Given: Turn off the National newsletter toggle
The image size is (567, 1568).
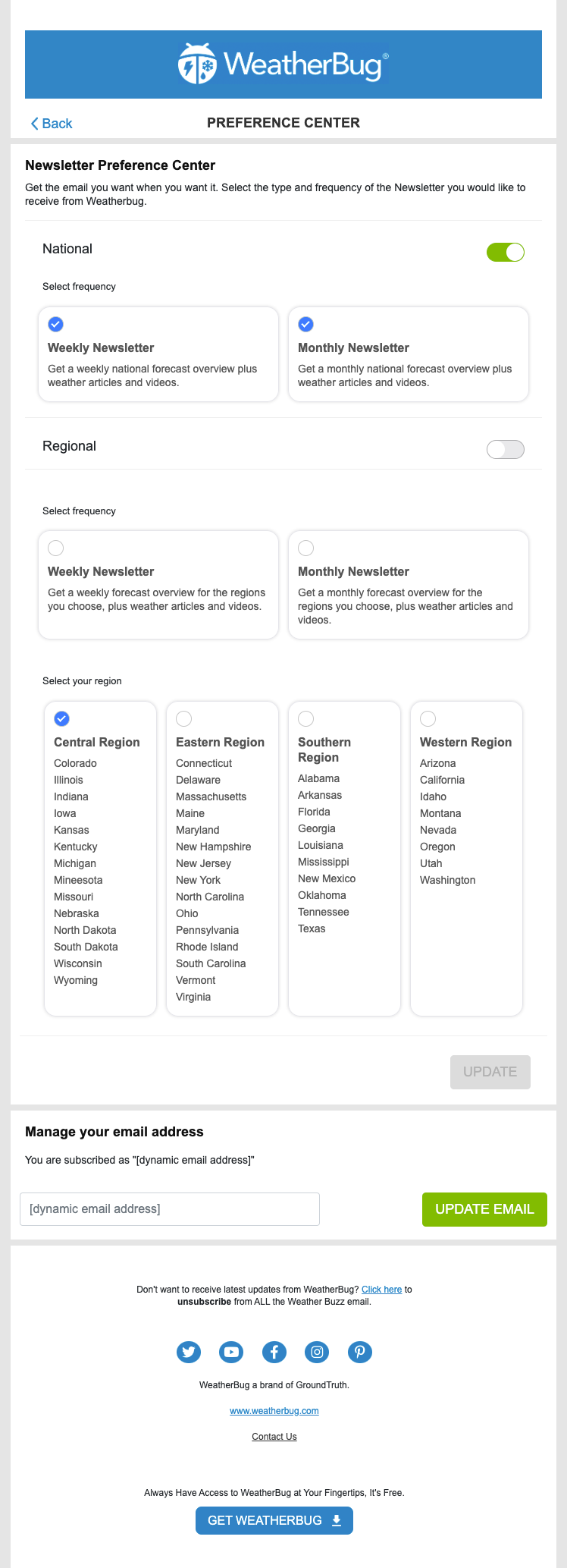Looking at the screenshot, I should [x=505, y=252].
